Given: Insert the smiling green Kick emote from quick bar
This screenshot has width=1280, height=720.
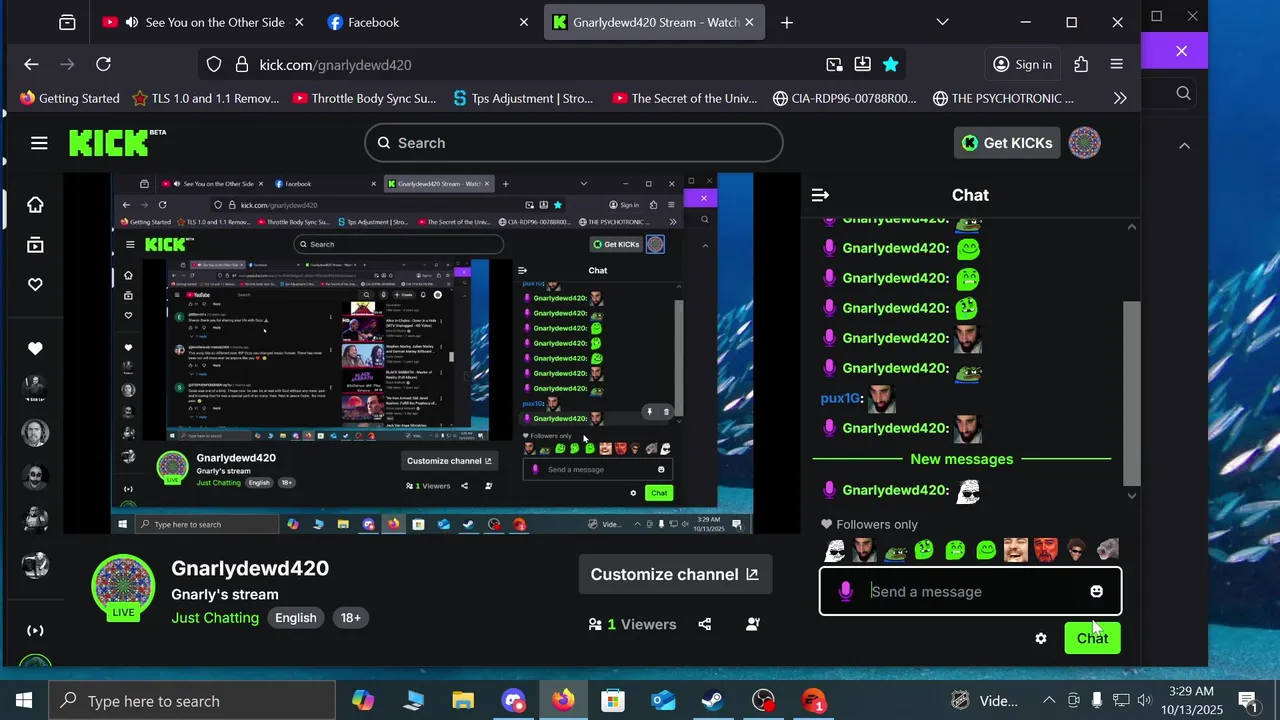Looking at the screenshot, I should pos(986,550).
